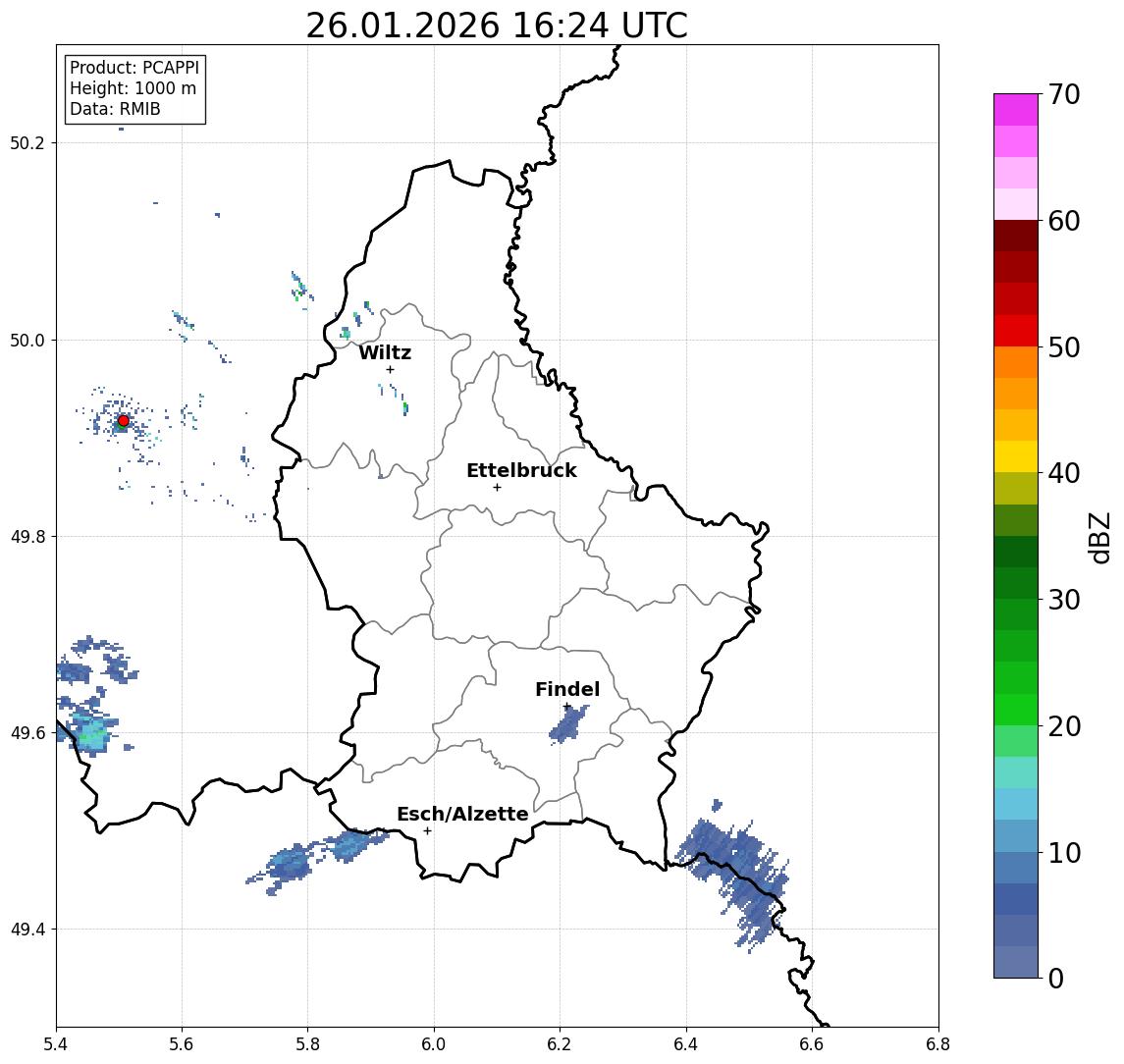This screenshot has height=1064, width=1124.
Task: Click the longitude tick label 5.8
Action: pos(307,1044)
